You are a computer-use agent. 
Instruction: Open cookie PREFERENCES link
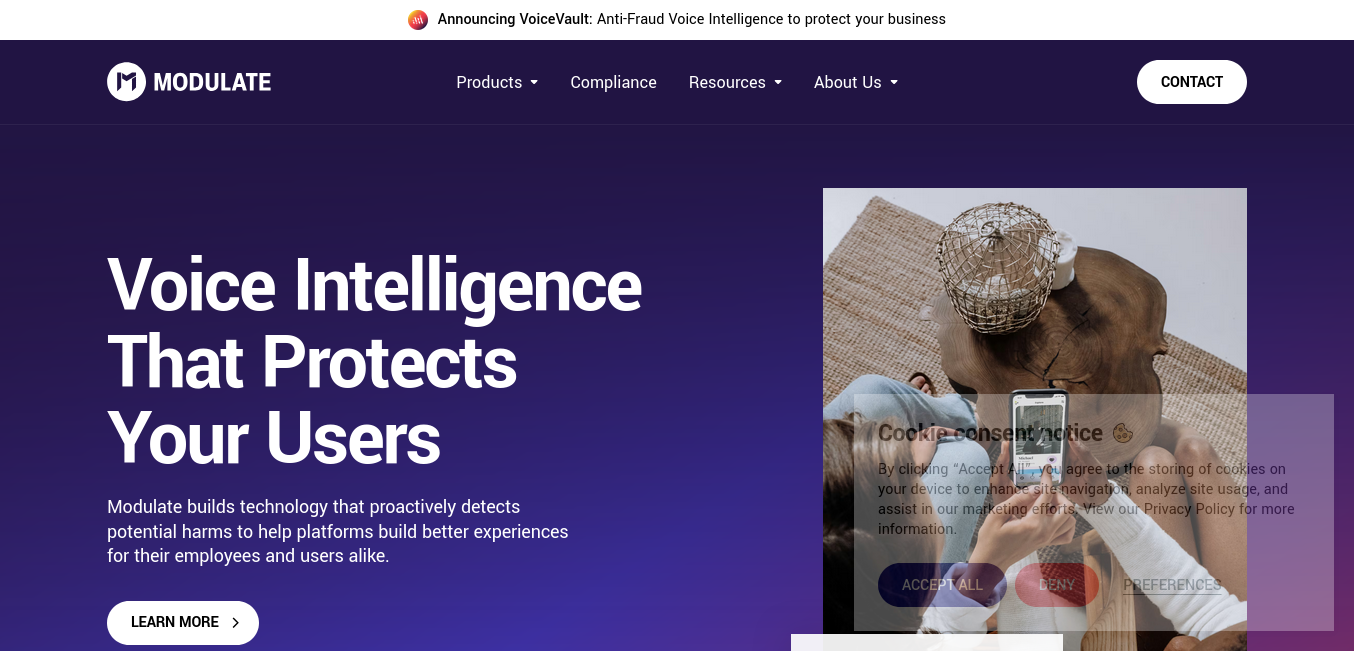pyautogui.click(x=1172, y=585)
